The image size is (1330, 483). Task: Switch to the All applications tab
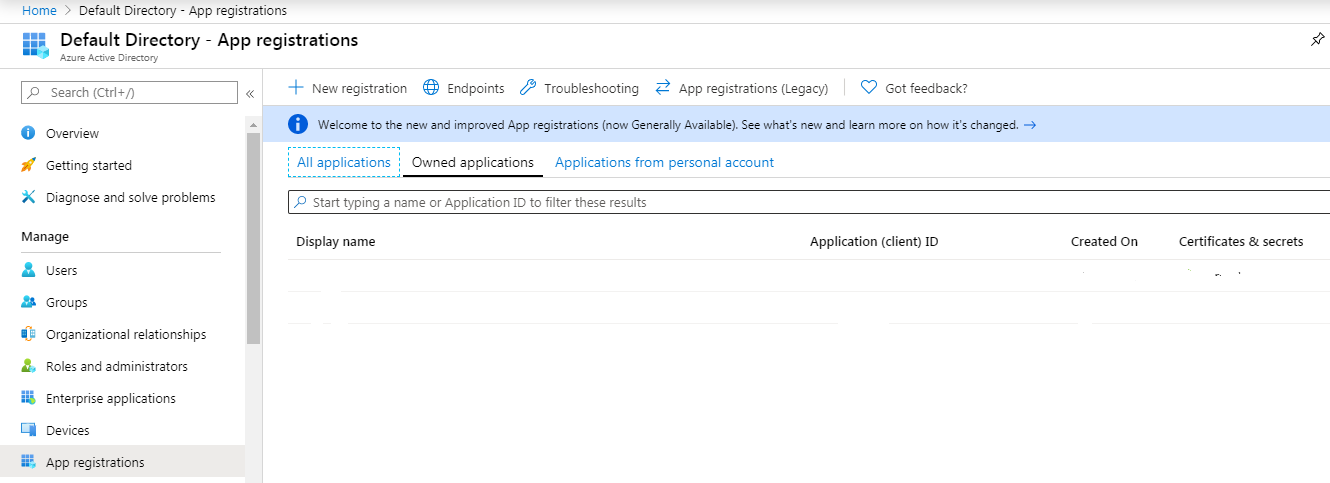pos(344,162)
